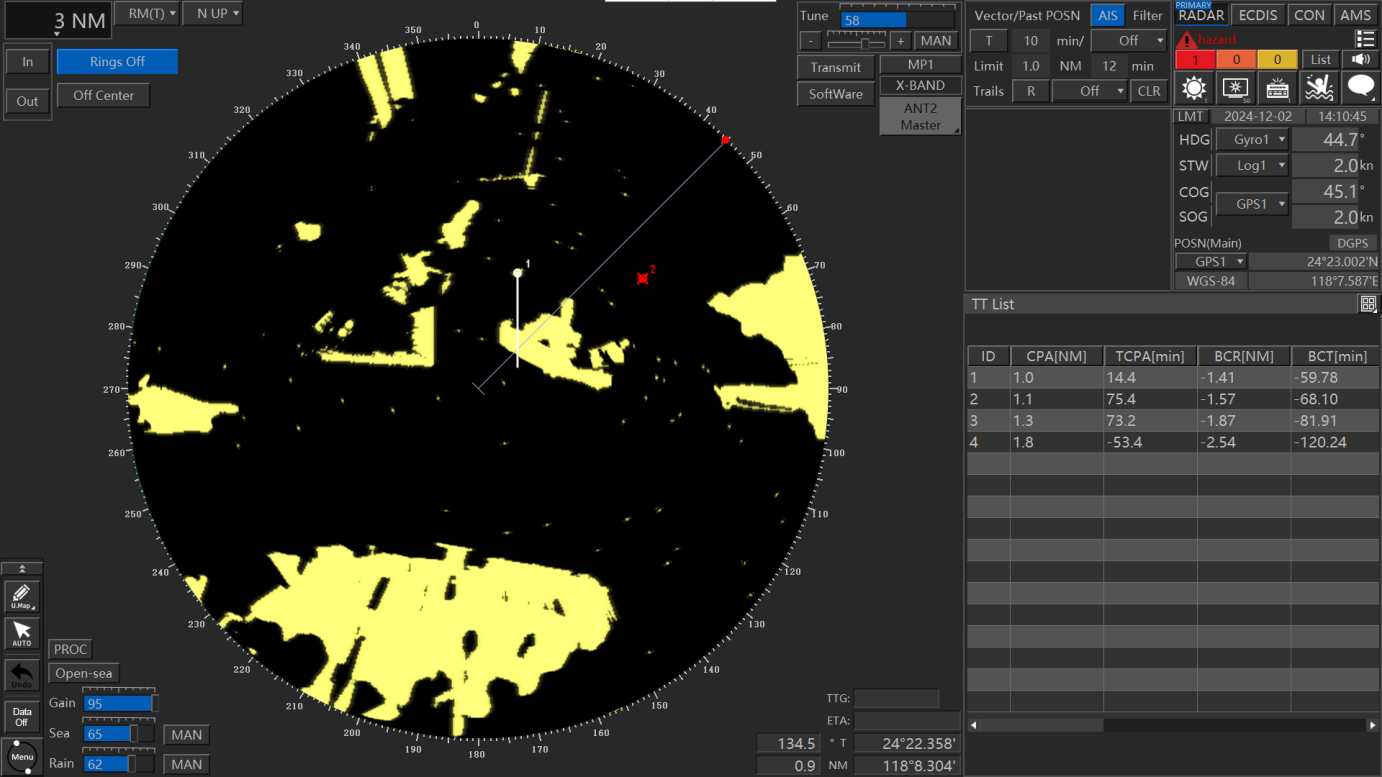
Task: Open the GPS1 position source dropdown
Action: pyautogui.click(x=1211, y=261)
